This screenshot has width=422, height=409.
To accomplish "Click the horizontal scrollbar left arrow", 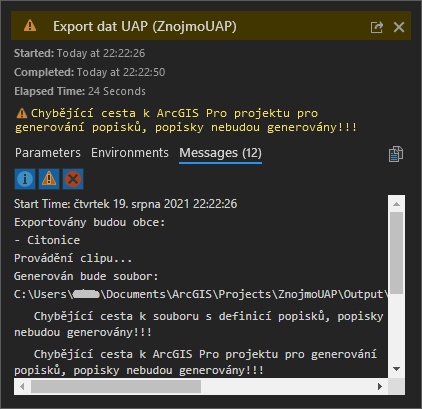I will [22, 386].
